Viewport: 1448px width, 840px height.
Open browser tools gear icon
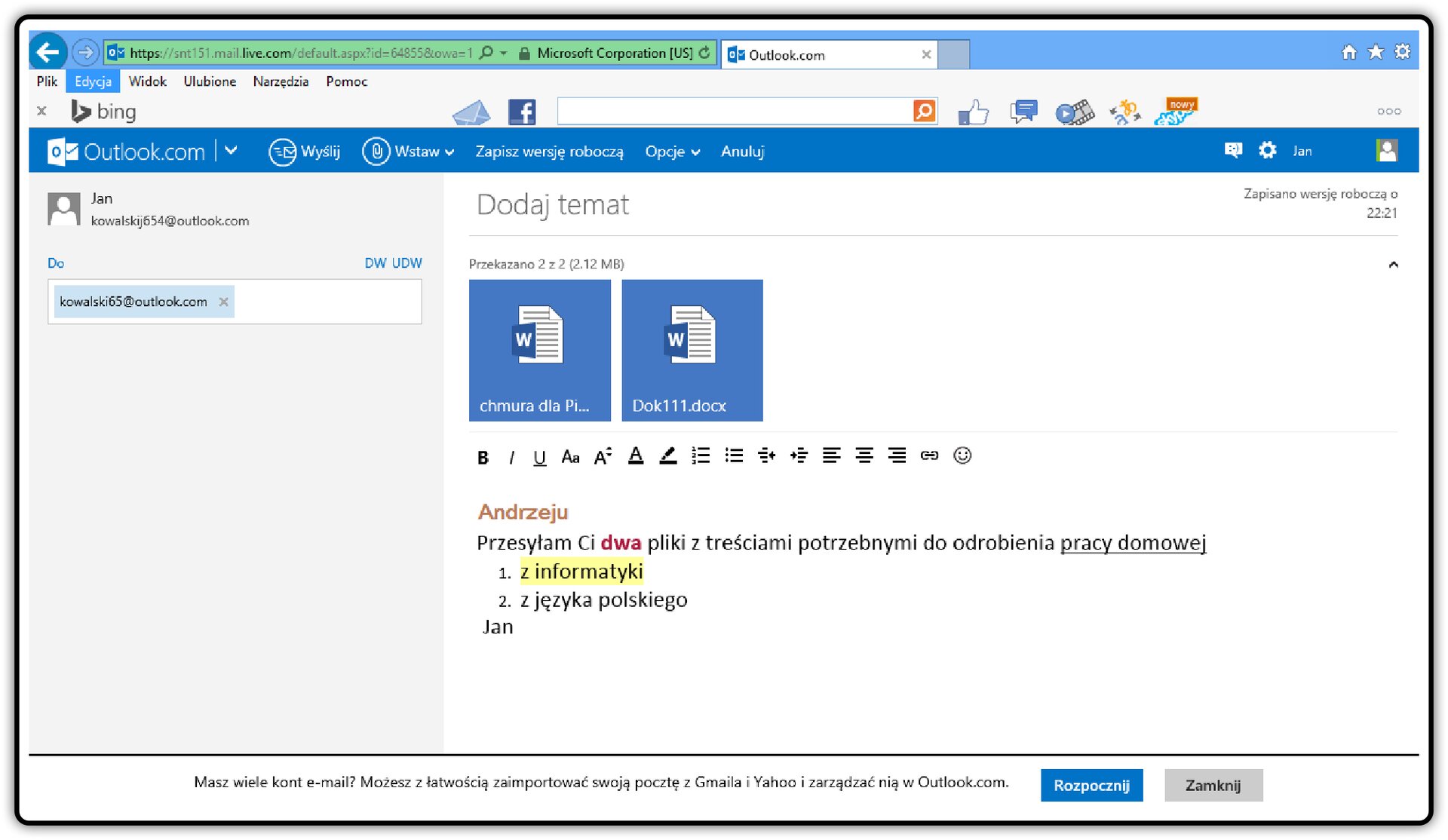1403,51
